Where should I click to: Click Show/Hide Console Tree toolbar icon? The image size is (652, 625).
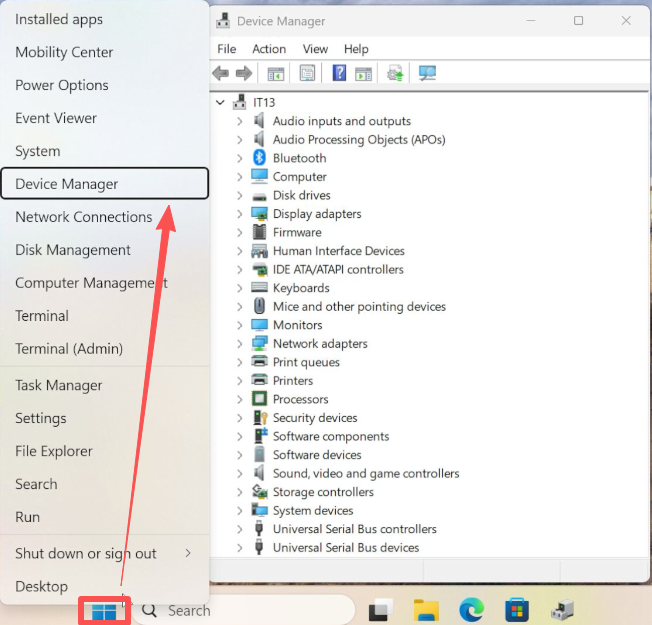click(x=276, y=73)
